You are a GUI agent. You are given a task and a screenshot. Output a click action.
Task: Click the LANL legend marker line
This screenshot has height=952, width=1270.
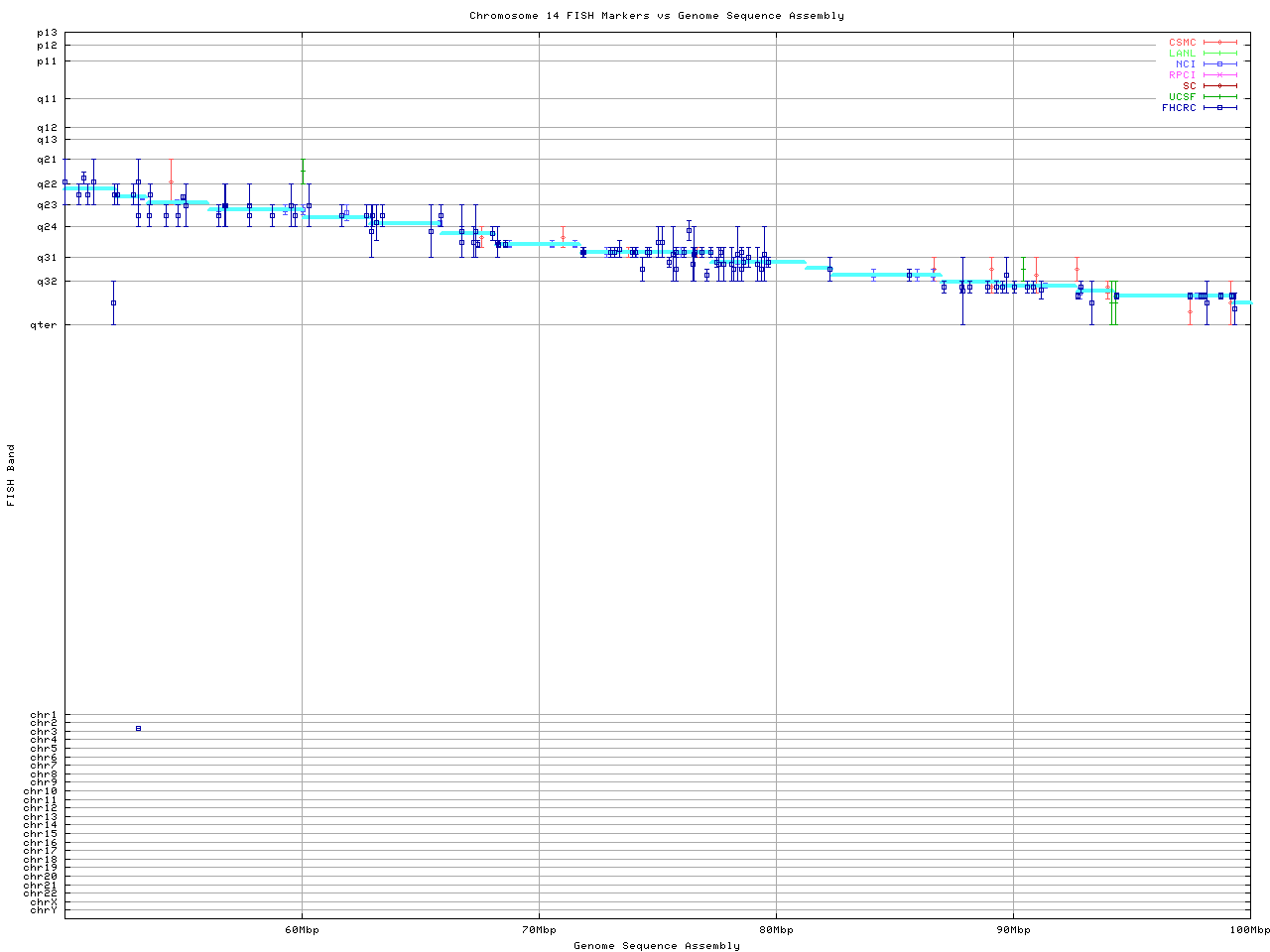1219,54
